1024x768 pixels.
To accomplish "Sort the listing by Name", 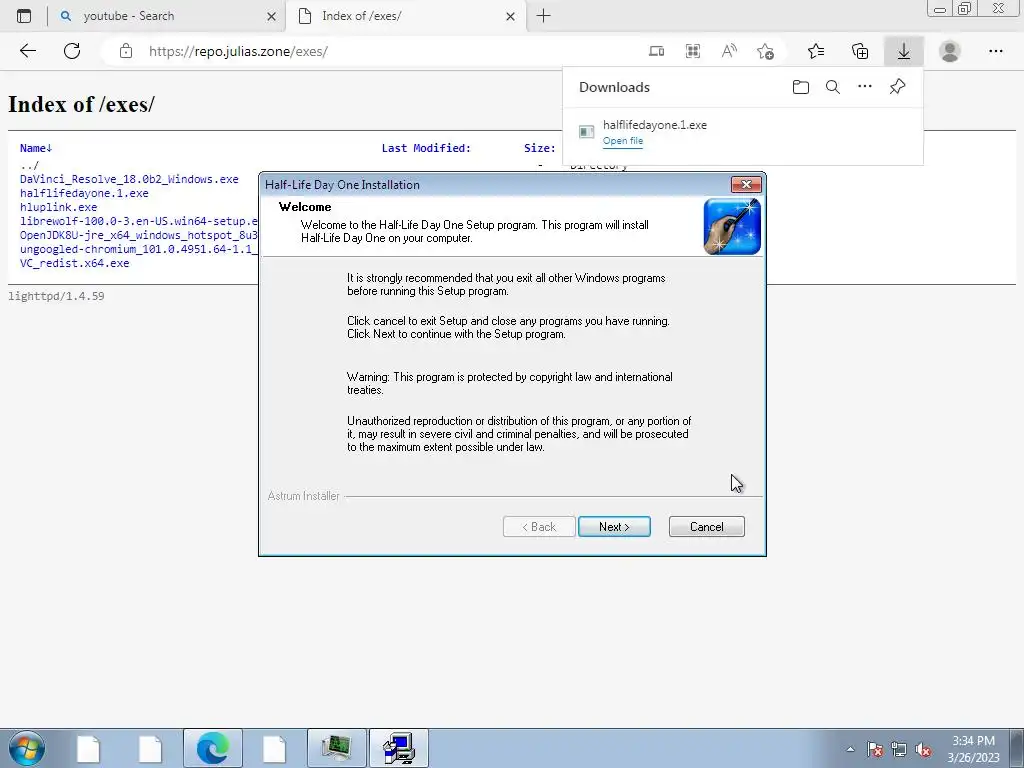I will pyautogui.click(x=36, y=148).
